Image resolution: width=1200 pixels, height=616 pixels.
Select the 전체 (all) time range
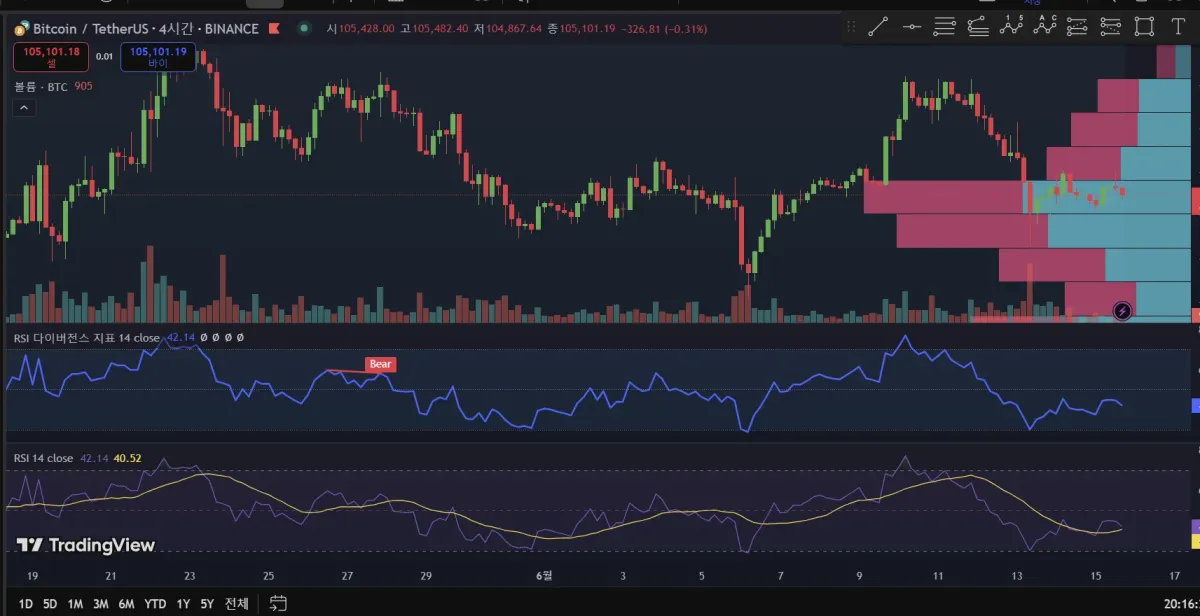pos(236,604)
